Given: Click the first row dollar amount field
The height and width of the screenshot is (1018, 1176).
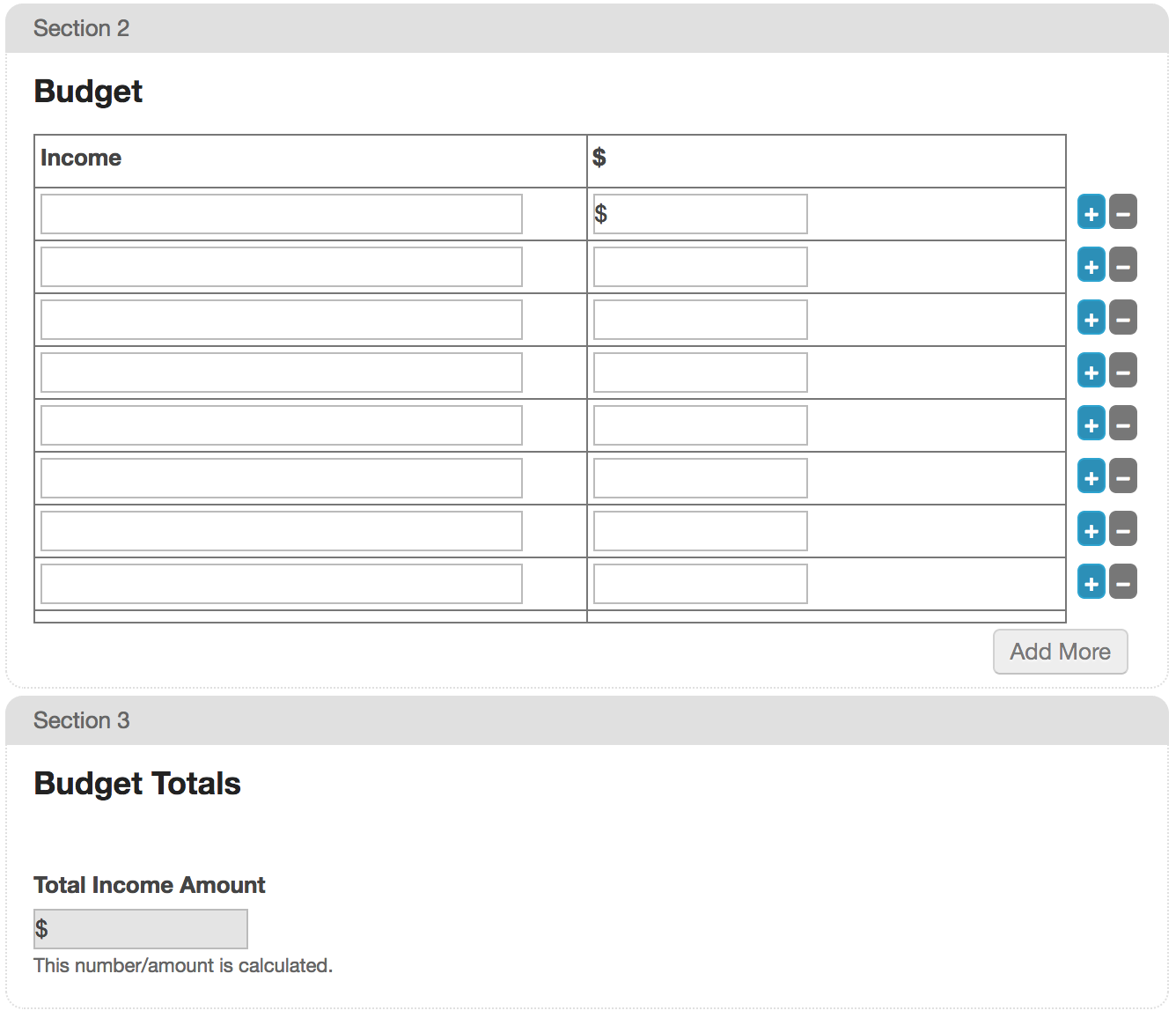Looking at the screenshot, I should tap(701, 214).
